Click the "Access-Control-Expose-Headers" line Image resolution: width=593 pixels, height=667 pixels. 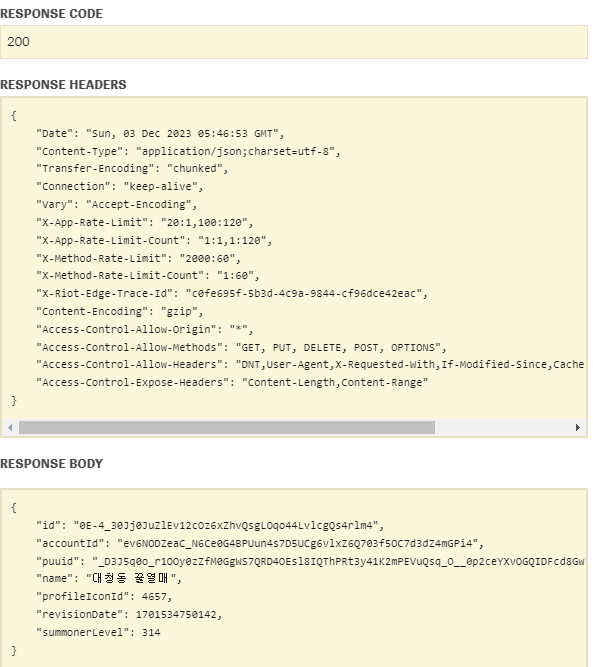coord(232,382)
